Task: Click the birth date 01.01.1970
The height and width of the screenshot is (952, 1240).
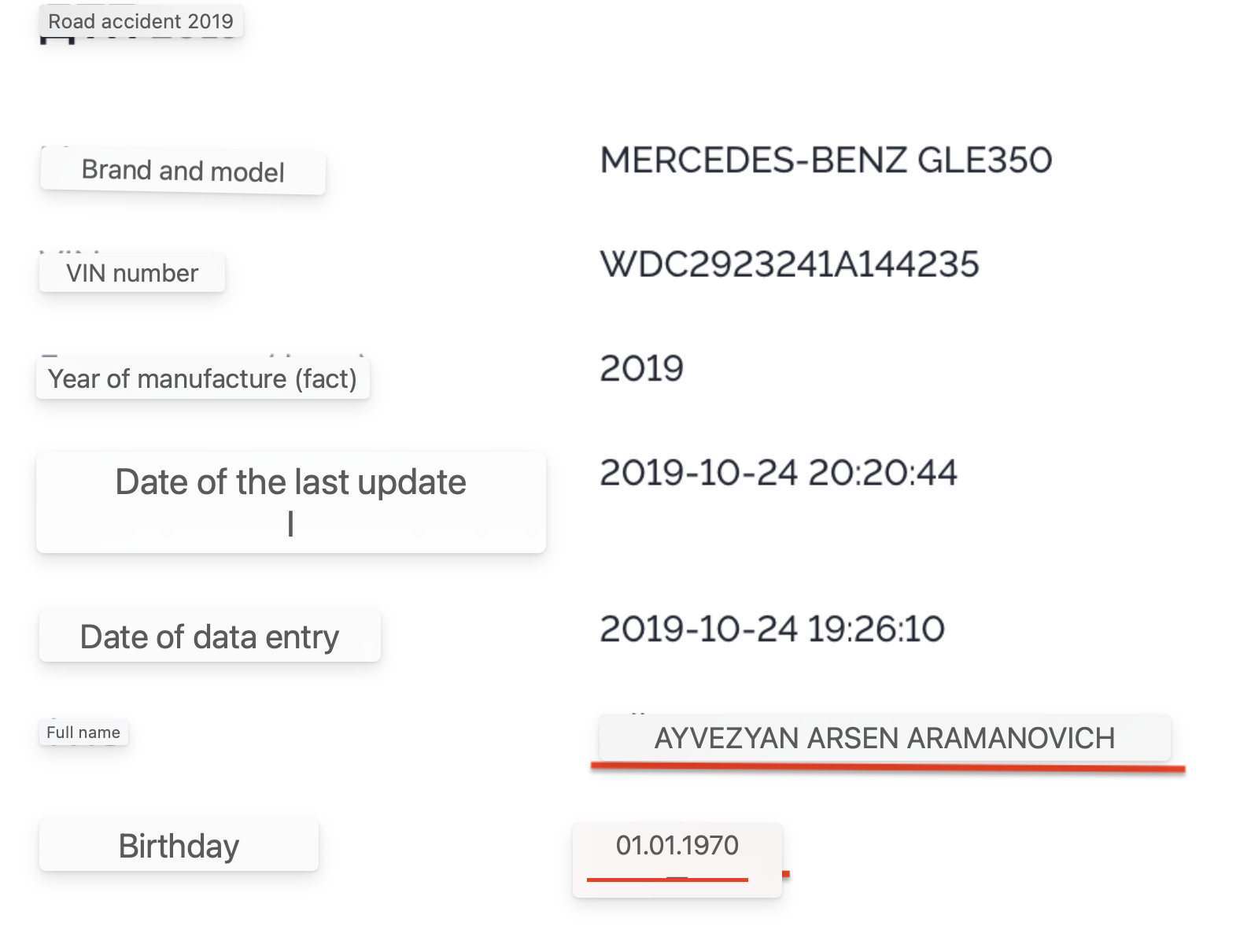Action: pyautogui.click(x=677, y=845)
